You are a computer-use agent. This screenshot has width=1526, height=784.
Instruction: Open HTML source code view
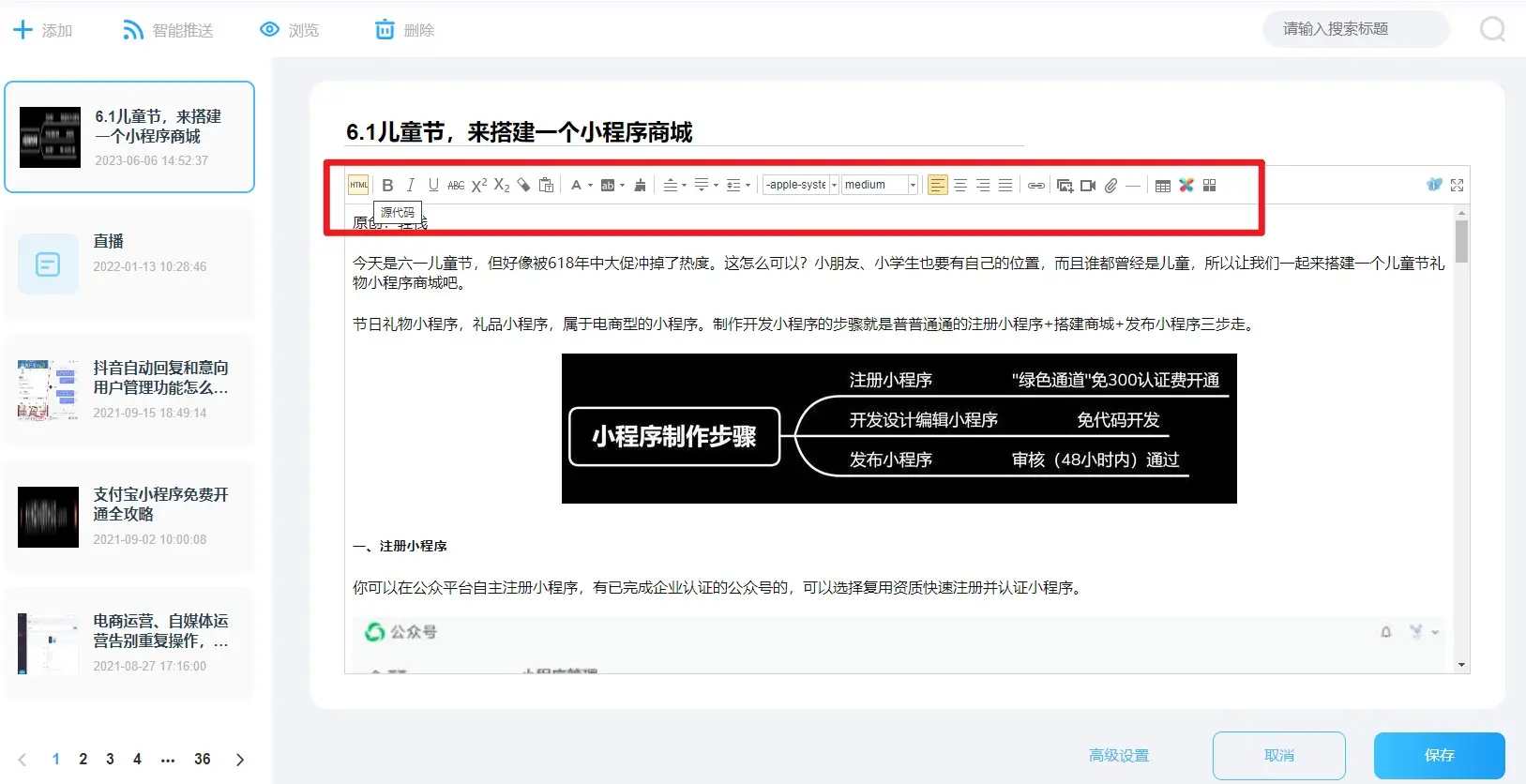click(358, 186)
